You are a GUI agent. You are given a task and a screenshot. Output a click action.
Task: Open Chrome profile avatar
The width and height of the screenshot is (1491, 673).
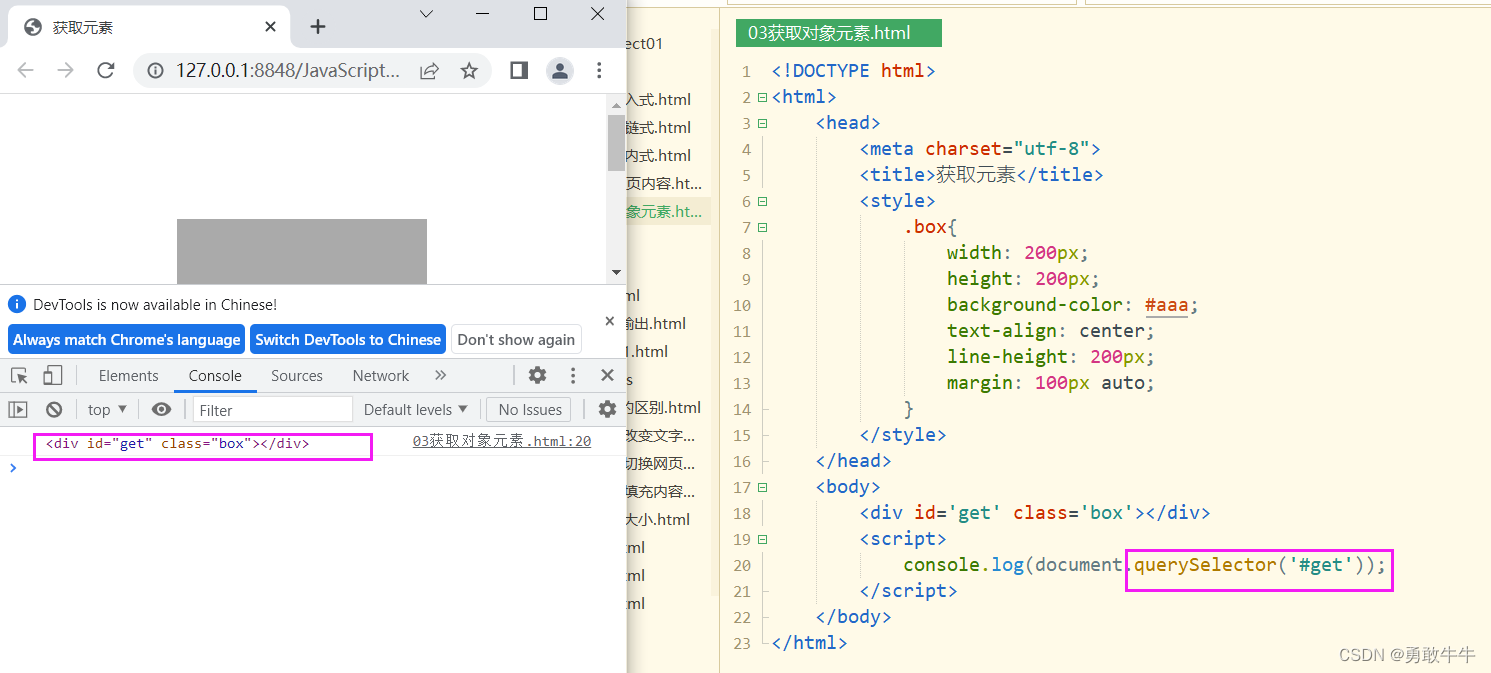tap(560, 70)
